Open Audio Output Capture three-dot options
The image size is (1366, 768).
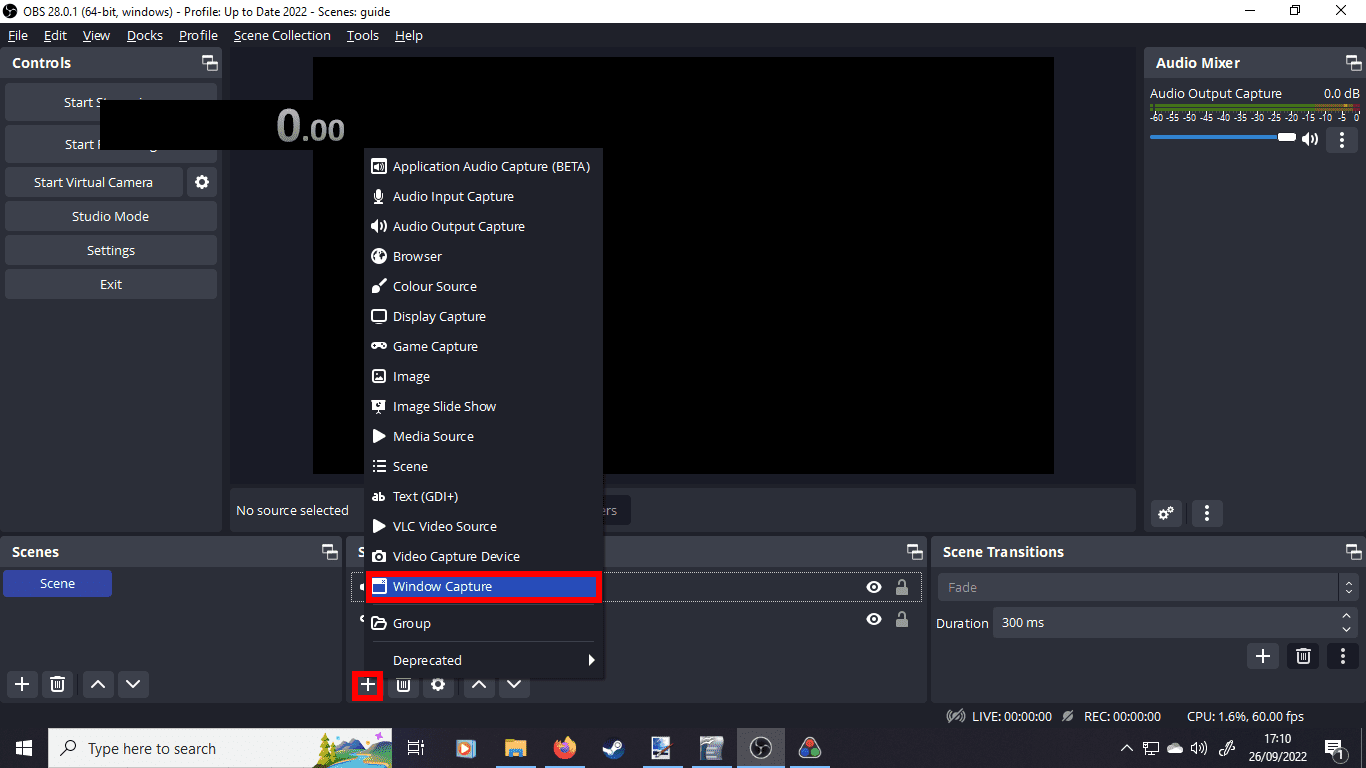1341,140
